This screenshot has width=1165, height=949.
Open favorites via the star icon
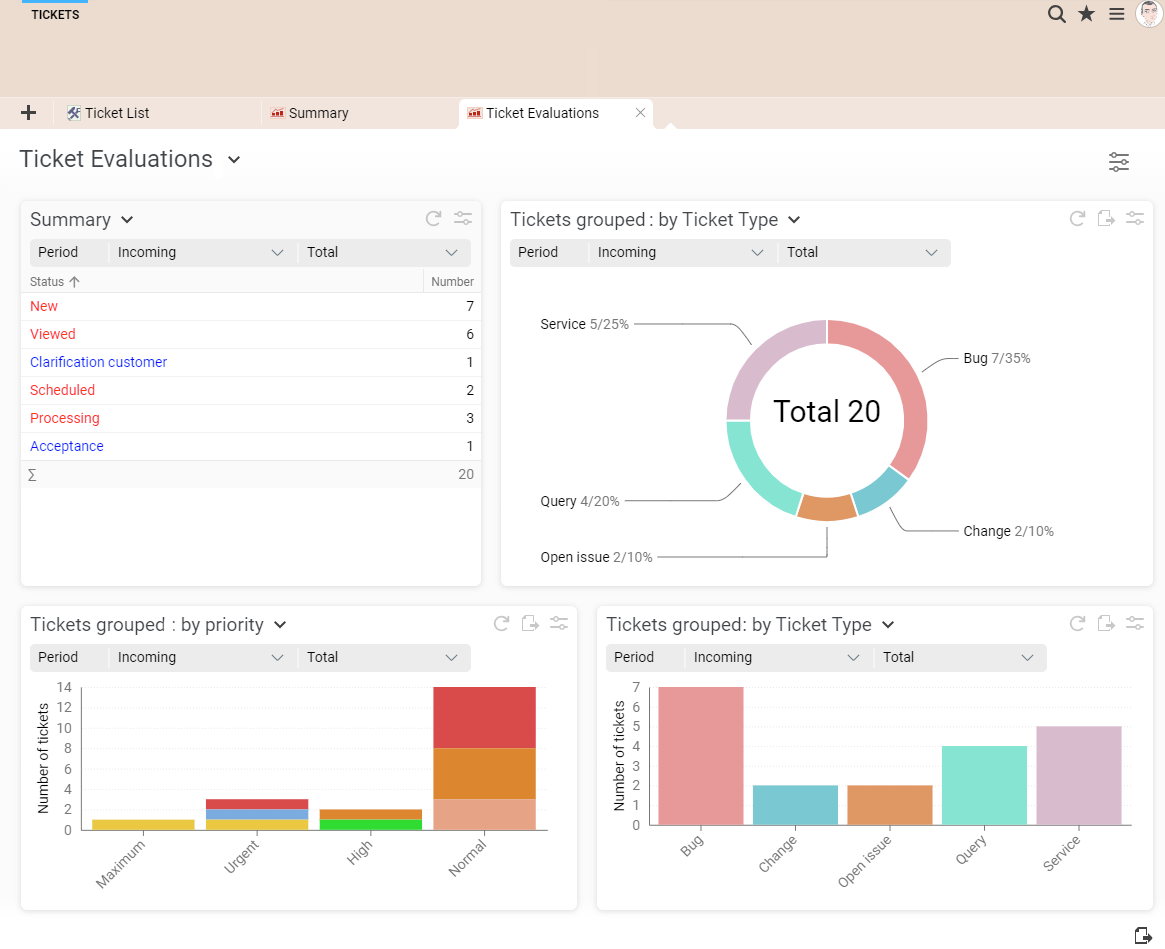click(x=1086, y=14)
